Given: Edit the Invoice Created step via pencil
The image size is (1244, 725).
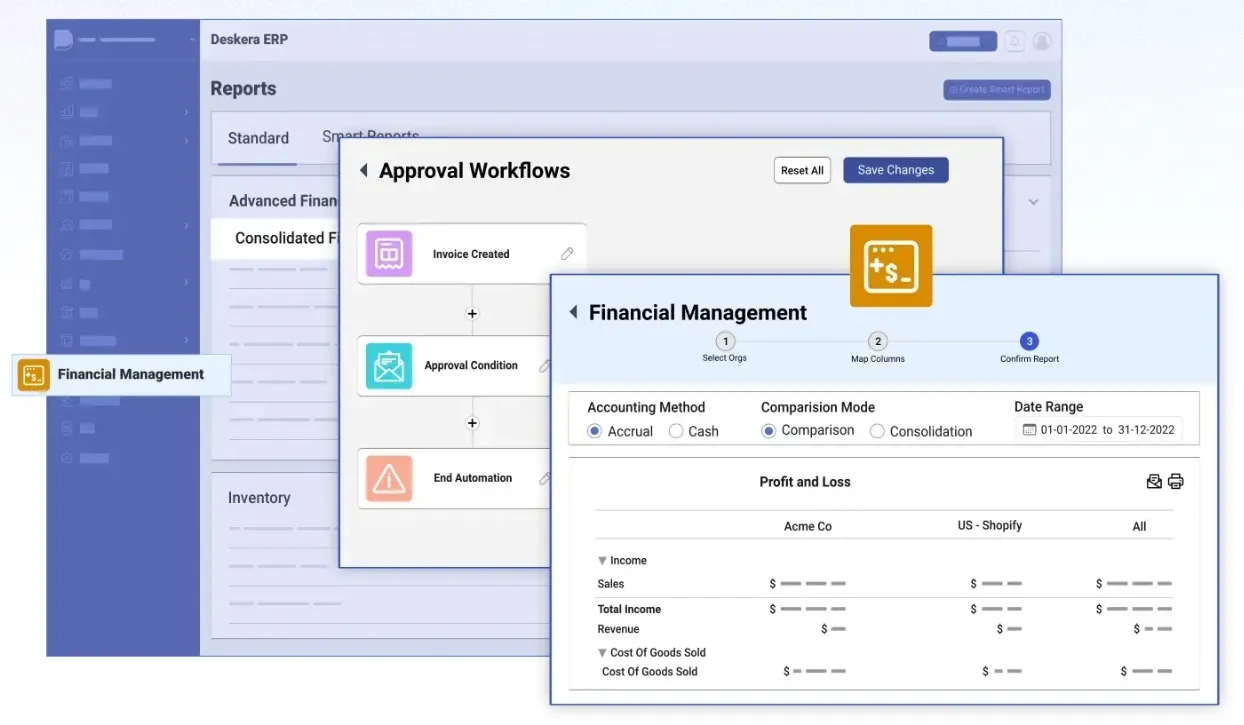Looking at the screenshot, I should (567, 254).
